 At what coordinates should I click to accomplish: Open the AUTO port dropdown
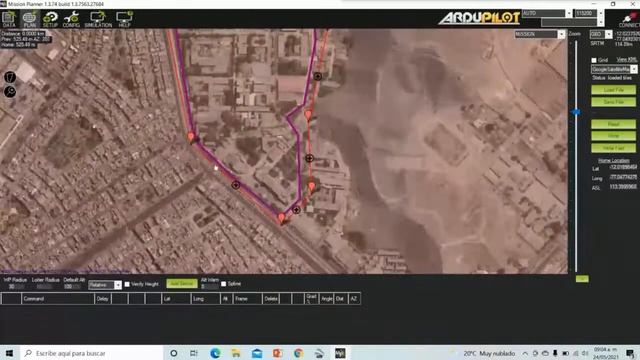coord(569,13)
